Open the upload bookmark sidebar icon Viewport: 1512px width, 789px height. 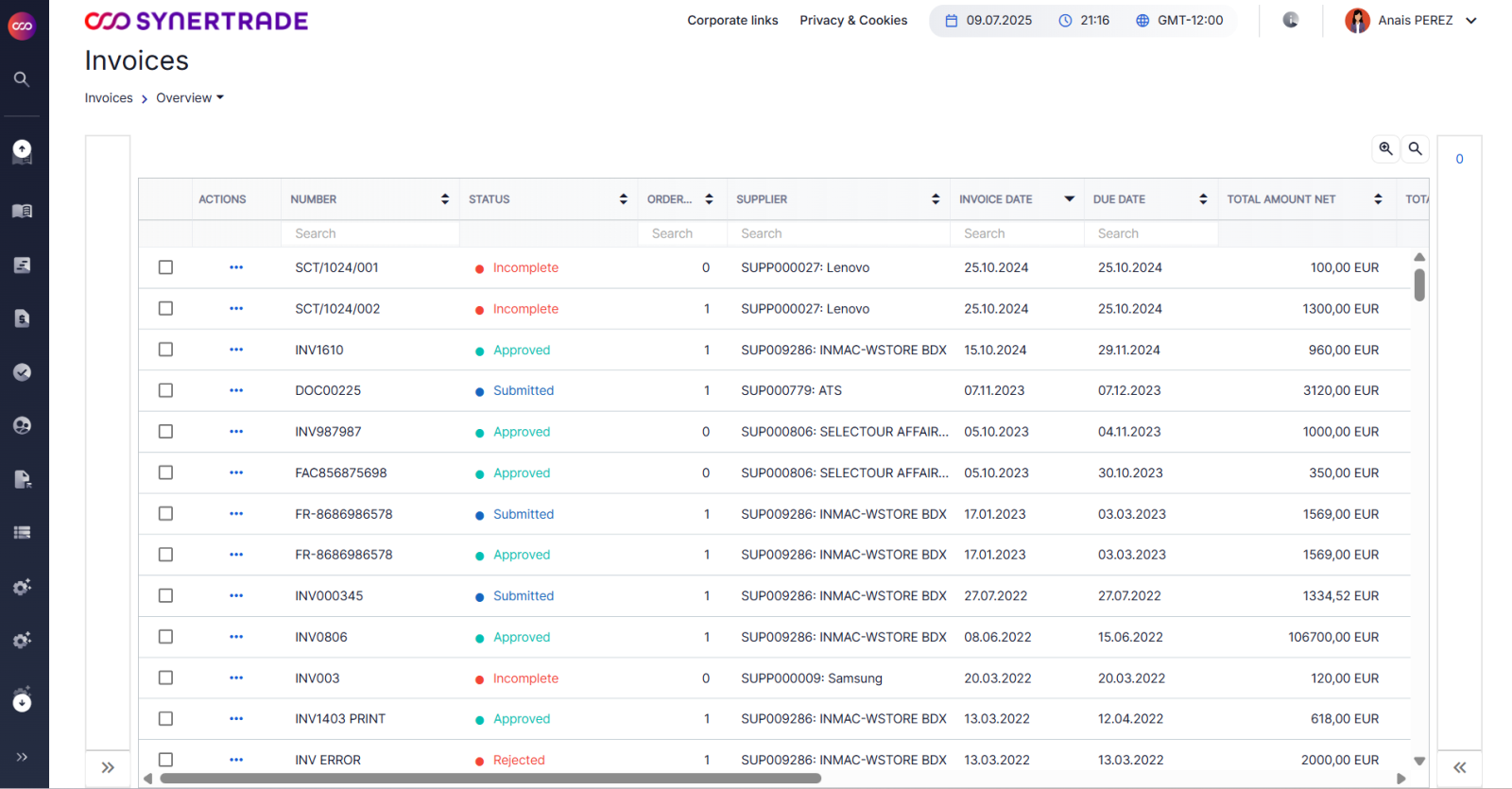coord(22,151)
